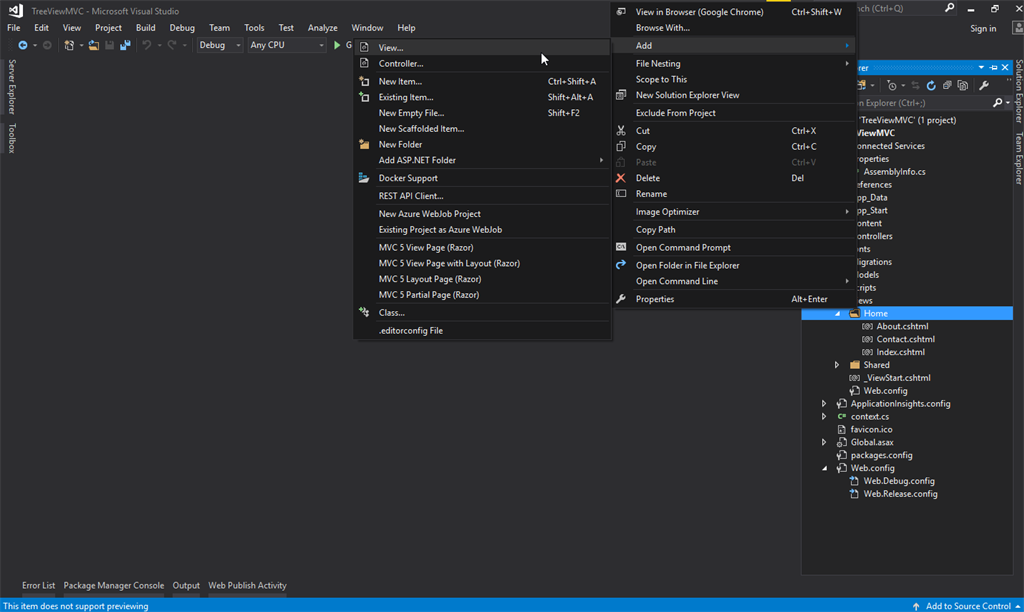
Task: Click the Pending Changes Filter clock icon
Action: [893, 86]
